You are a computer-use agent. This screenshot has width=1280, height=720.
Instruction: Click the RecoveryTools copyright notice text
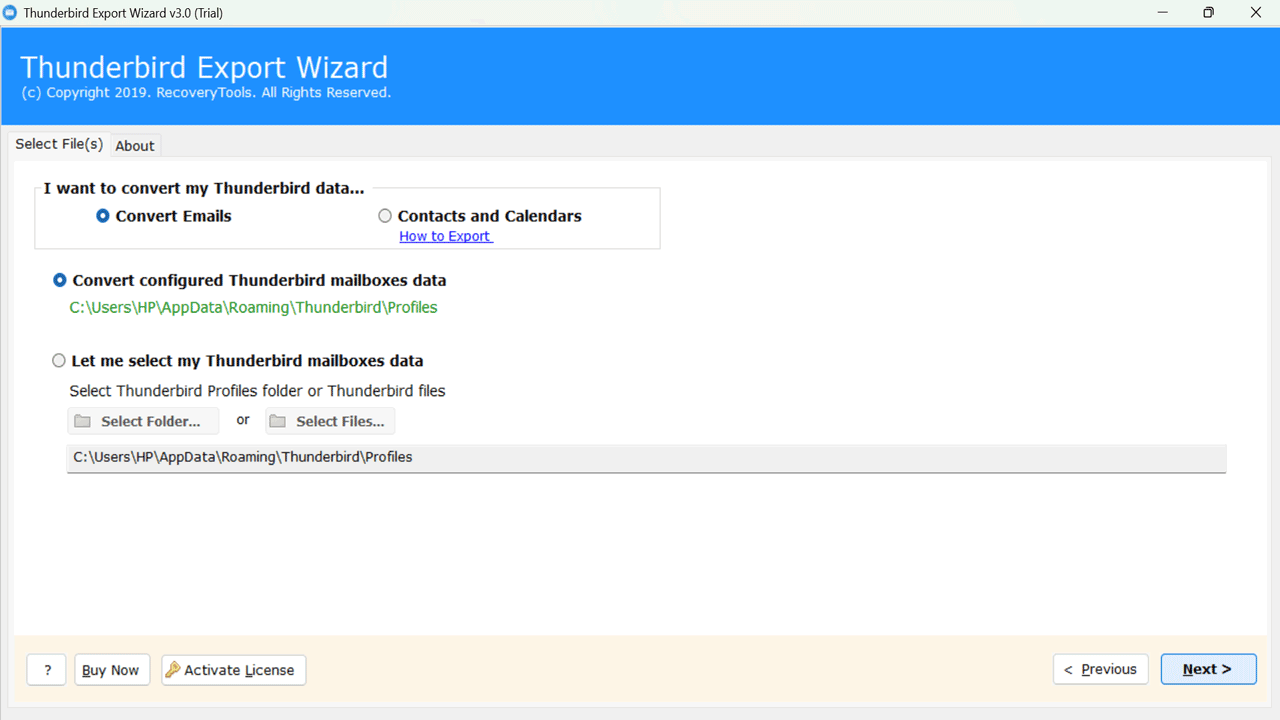tap(206, 93)
